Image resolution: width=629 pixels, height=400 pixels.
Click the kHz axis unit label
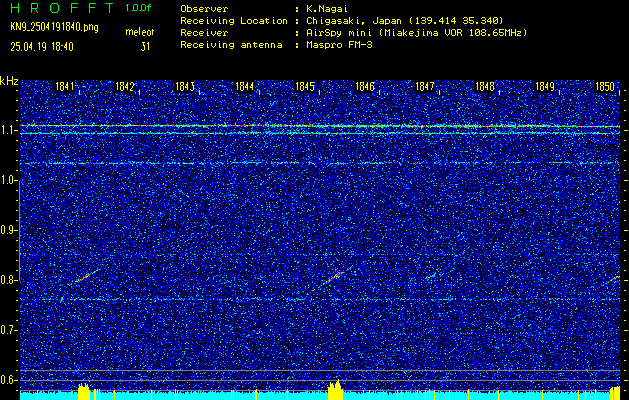coord(9,81)
